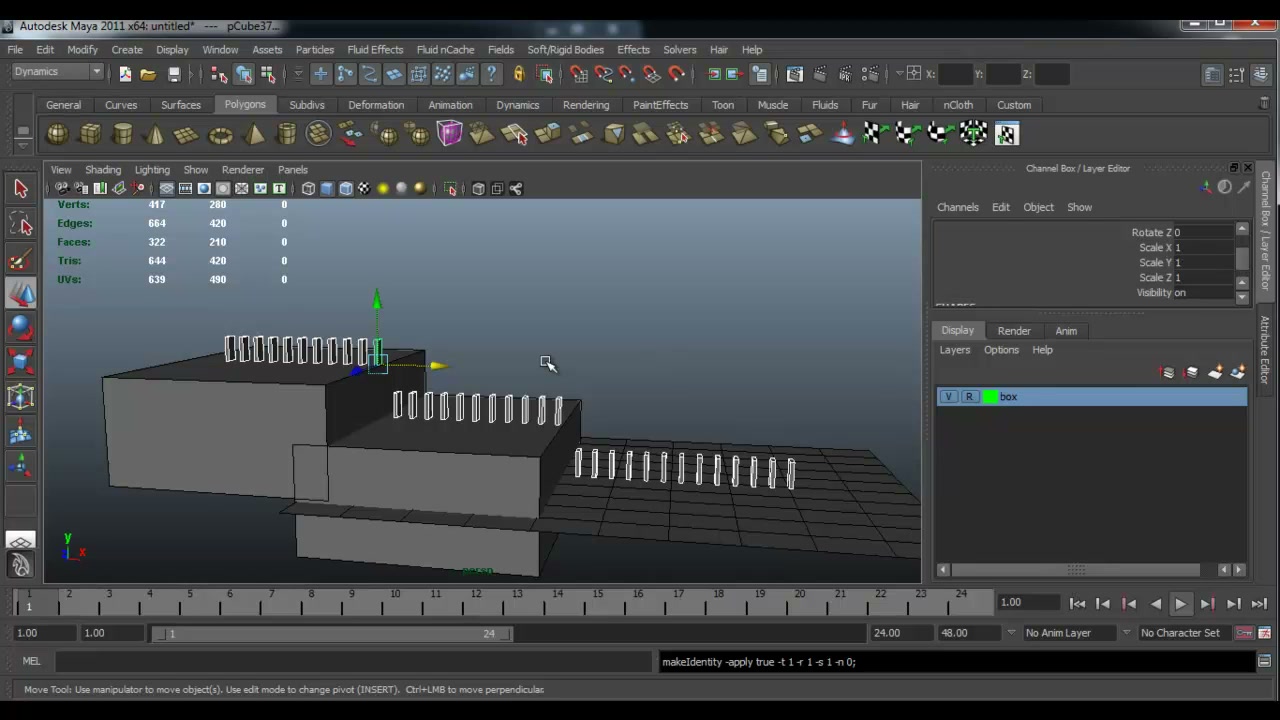The image size is (1280, 720).
Task: Open the Lighting viewport menu
Action: pyautogui.click(x=152, y=170)
